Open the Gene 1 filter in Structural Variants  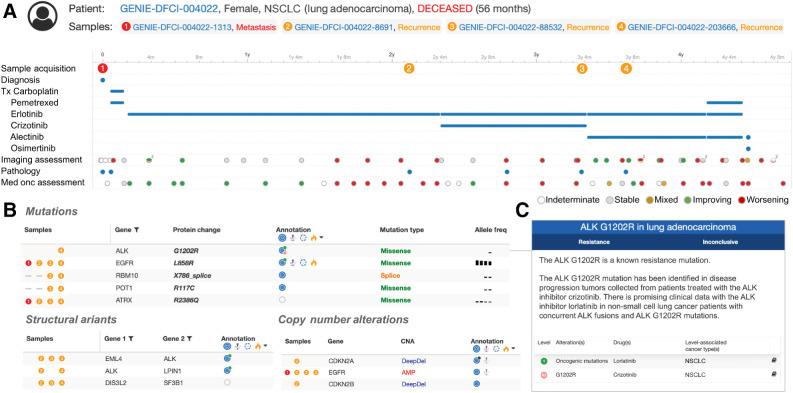pos(131,339)
